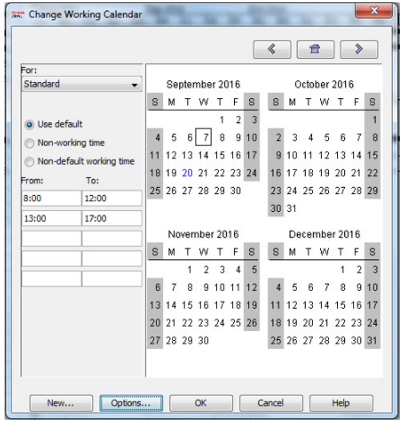Select the Use default radio button
Image resolution: width=407 pixels, height=422 pixels.
point(29,125)
